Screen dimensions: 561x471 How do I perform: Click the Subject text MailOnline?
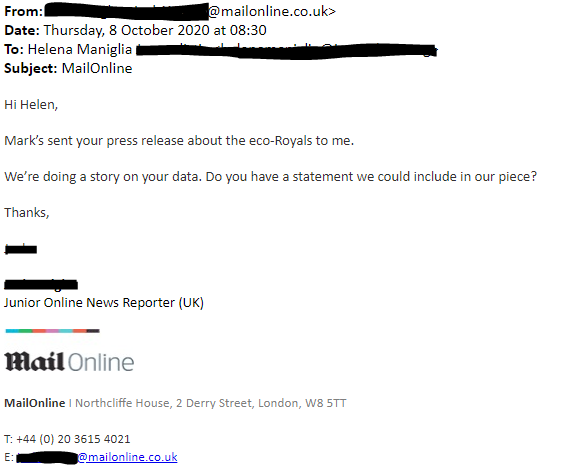coord(97,68)
